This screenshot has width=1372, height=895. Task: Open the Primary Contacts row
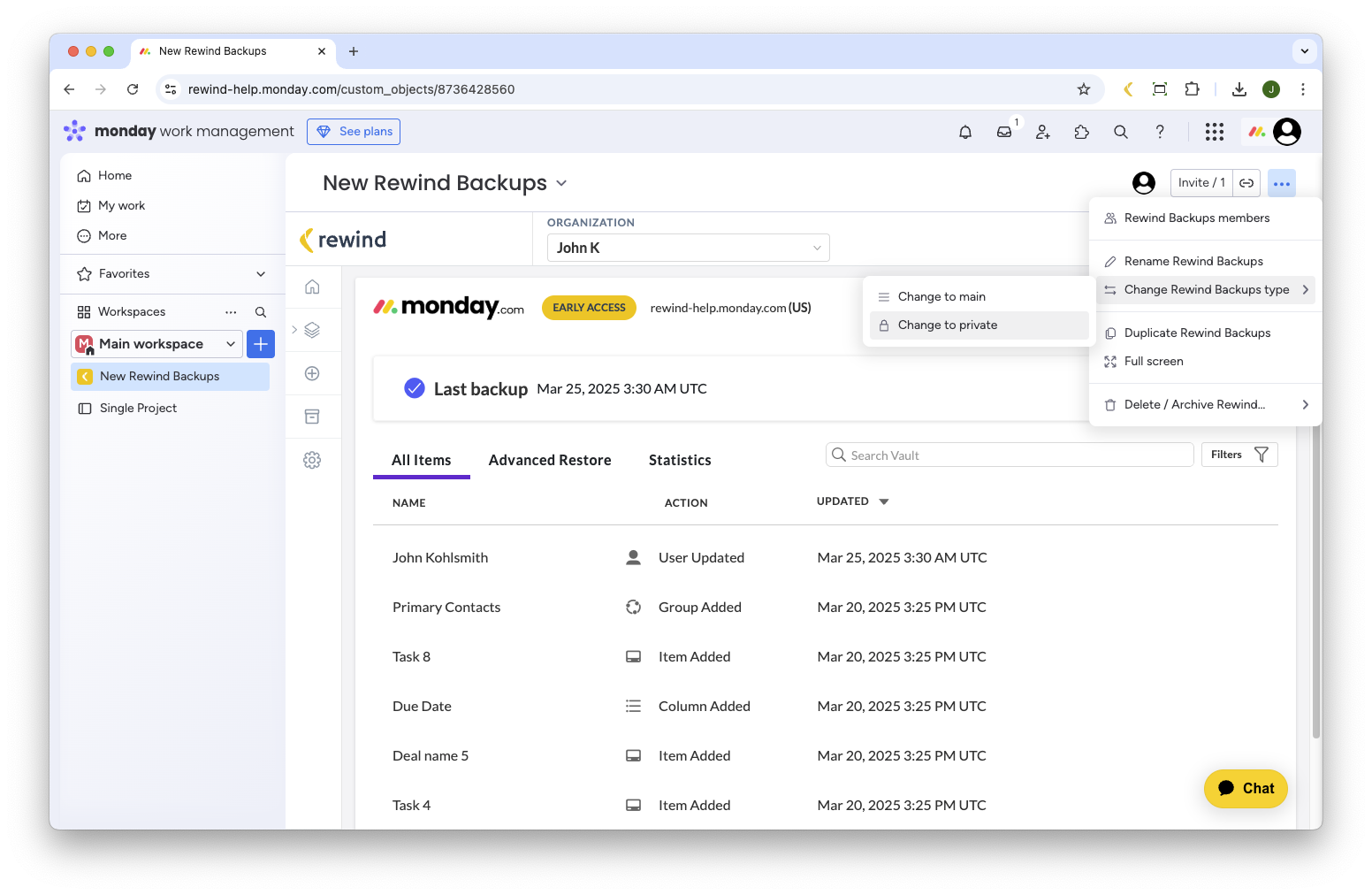[x=826, y=607]
